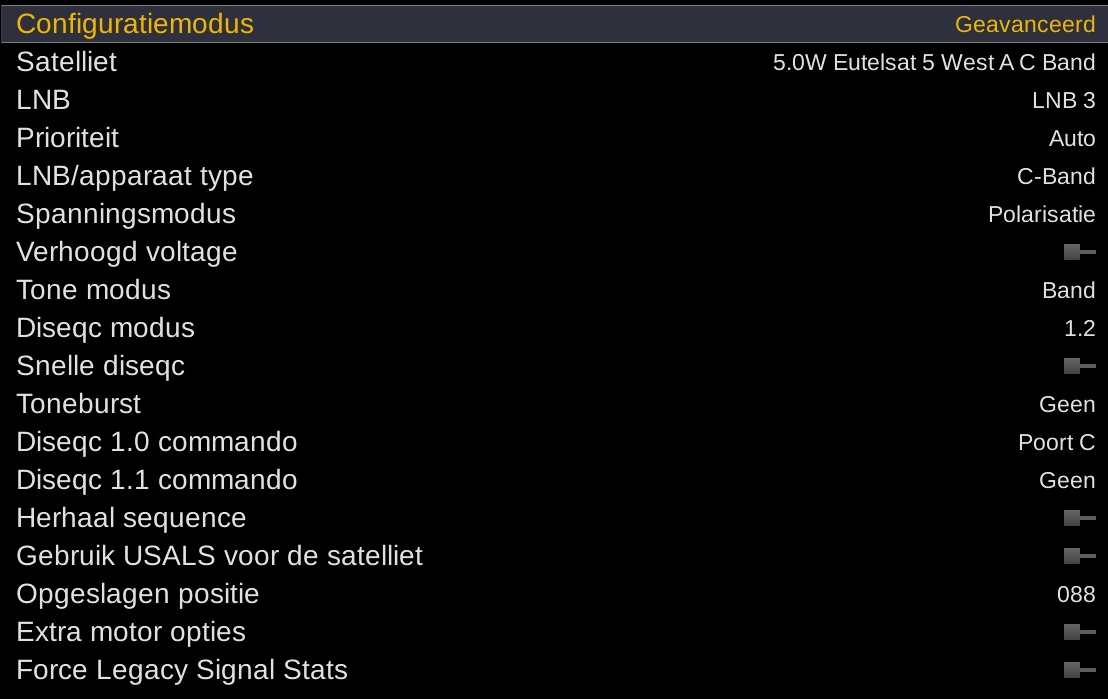Change Spanningsmodus value Polarisatie

(x=1041, y=214)
